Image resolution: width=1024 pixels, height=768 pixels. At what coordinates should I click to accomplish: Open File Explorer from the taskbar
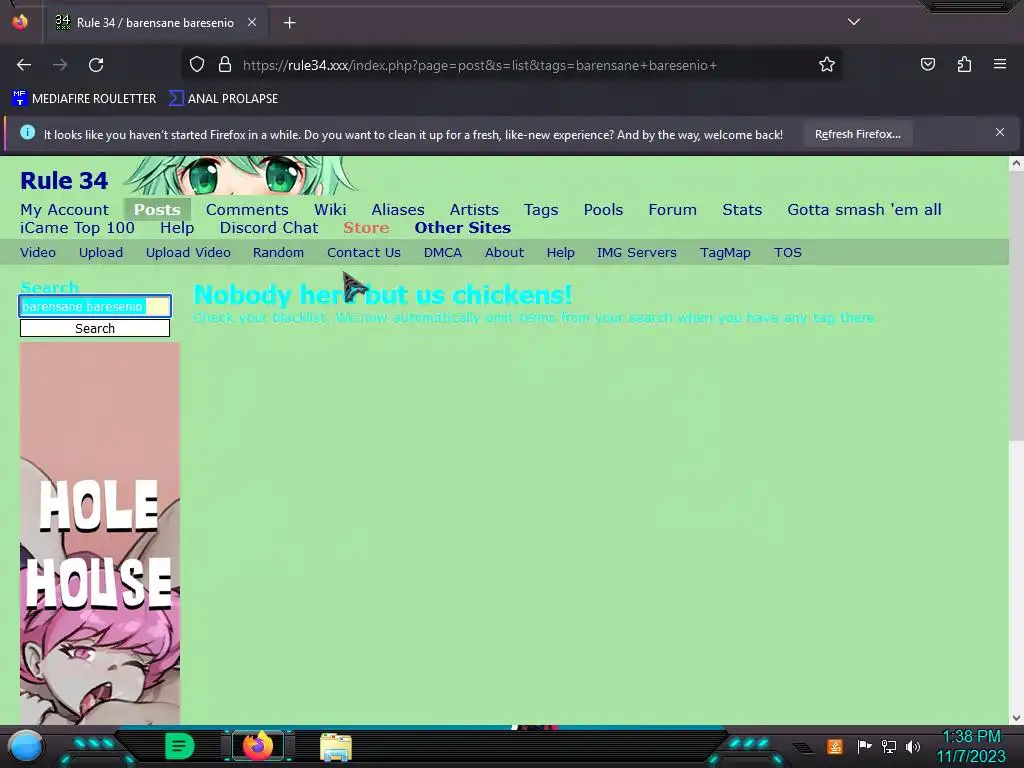click(336, 747)
